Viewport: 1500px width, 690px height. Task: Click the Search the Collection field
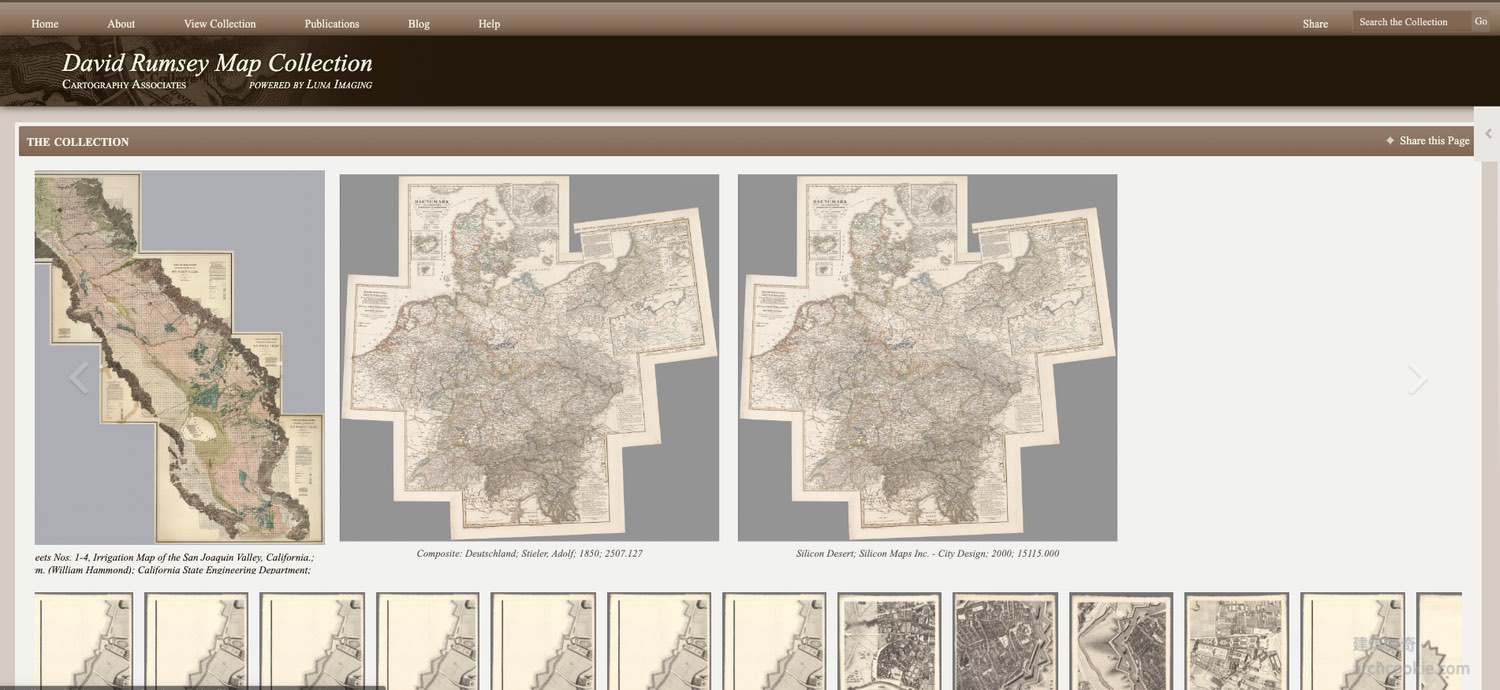(1410, 22)
